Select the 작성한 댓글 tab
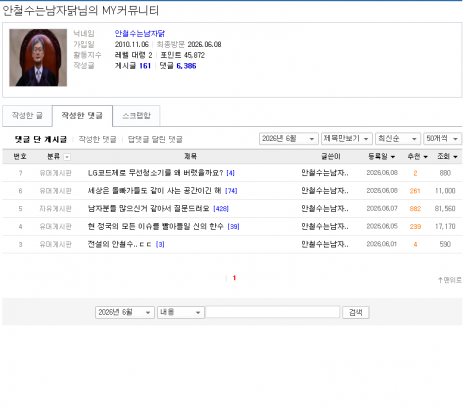 (x=82, y=116)
